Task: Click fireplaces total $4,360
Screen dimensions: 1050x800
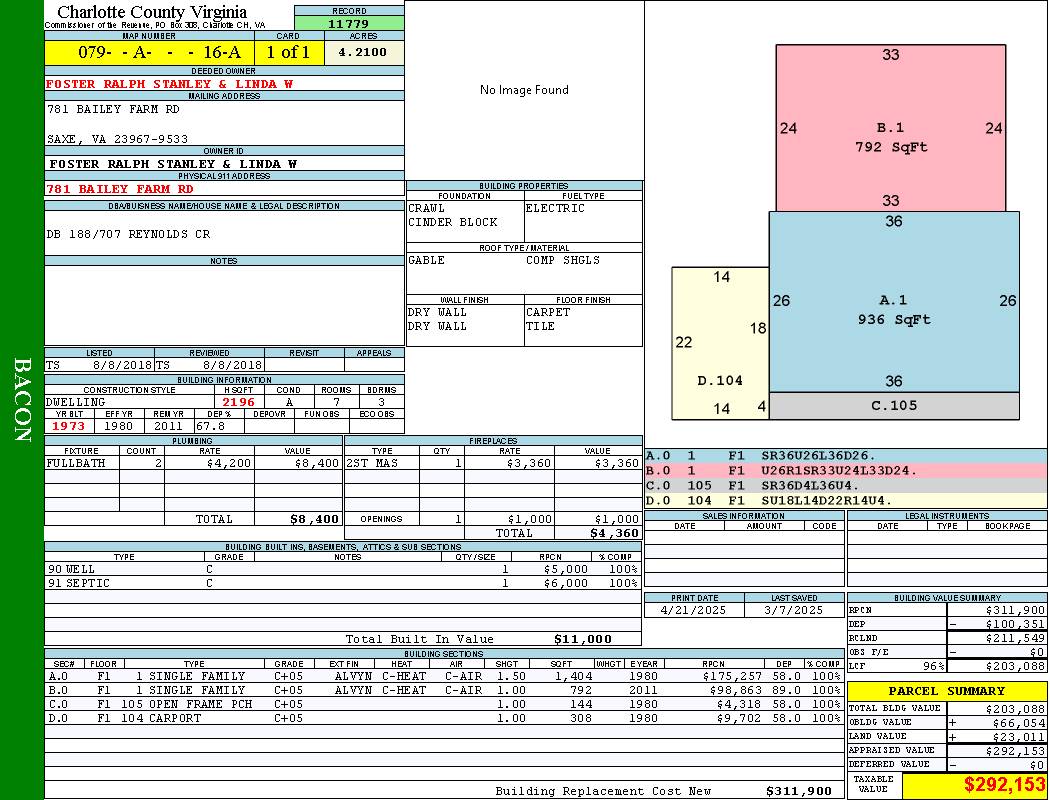Action: (615, 534)
